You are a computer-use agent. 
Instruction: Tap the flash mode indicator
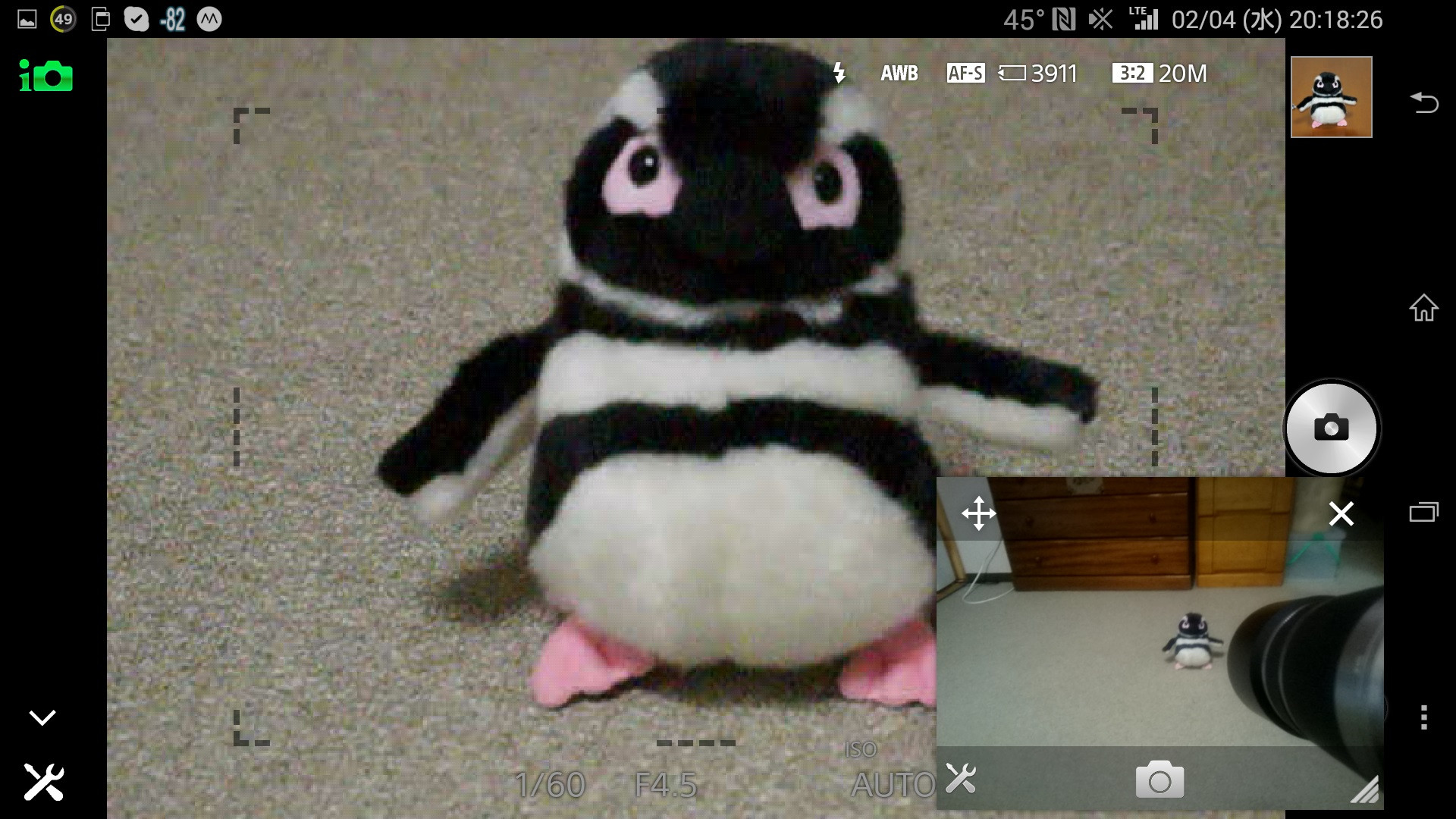(839, 73)
